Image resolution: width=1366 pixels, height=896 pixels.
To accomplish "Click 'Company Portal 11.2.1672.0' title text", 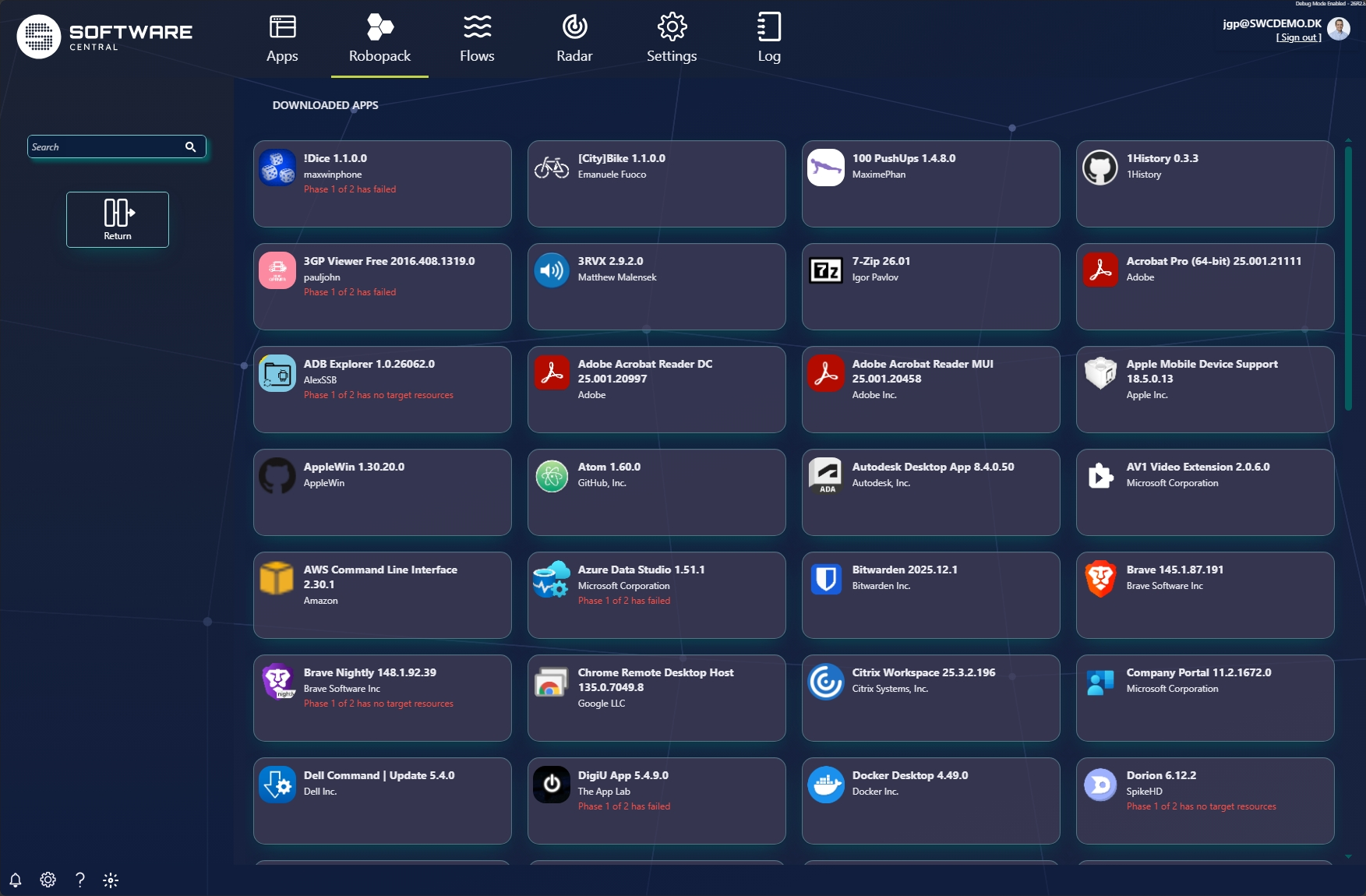I will click(1198, 672).
